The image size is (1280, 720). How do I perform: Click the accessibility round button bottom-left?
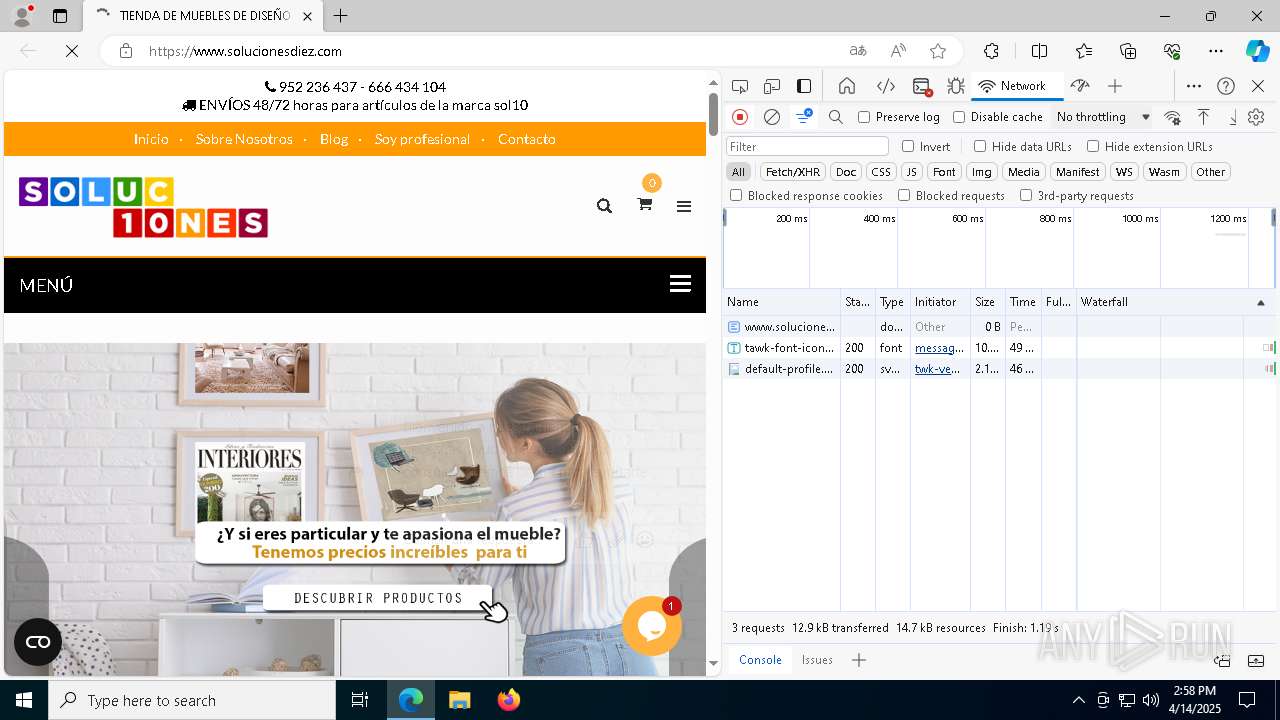[38, 642]
